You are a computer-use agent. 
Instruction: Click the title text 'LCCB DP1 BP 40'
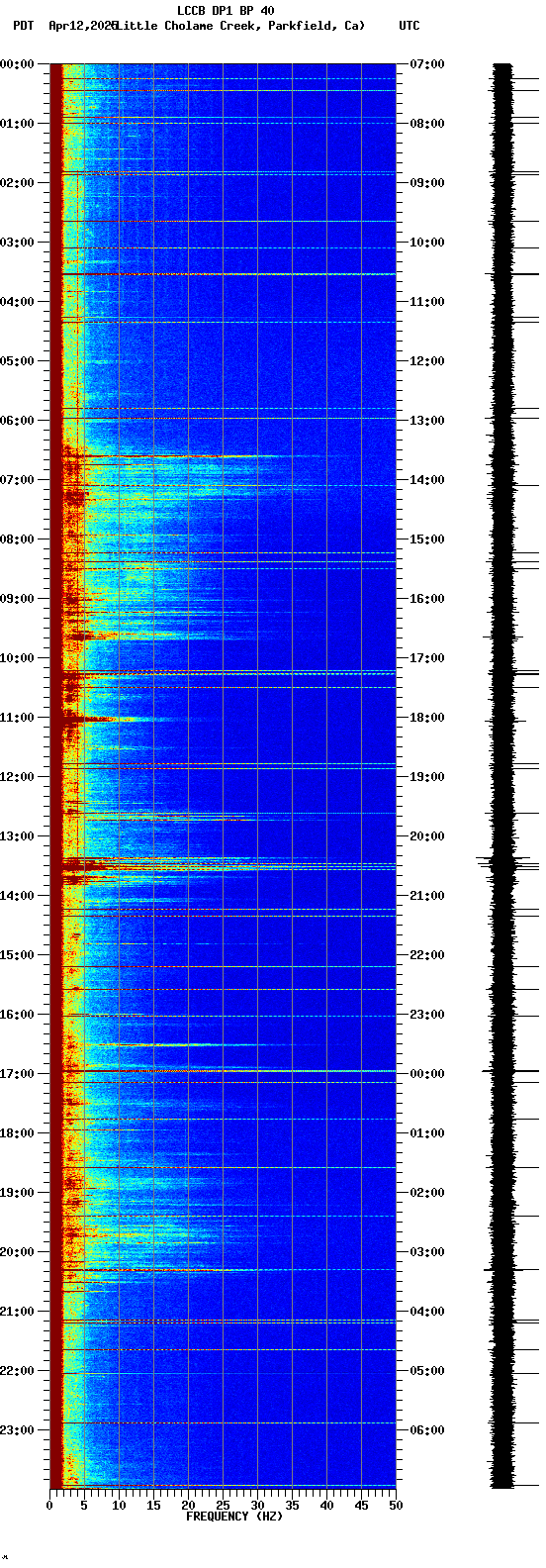tap(226, 11)
